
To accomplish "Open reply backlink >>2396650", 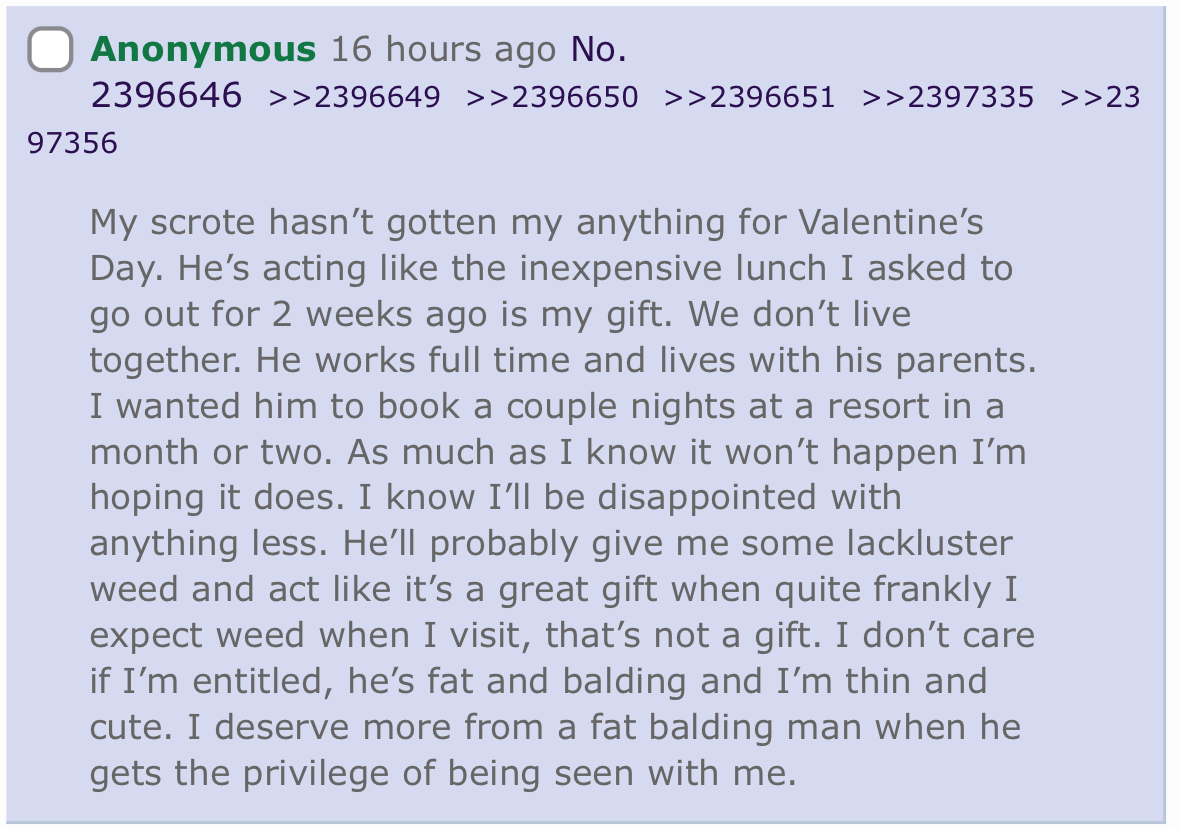I will [x=552, y=97].
